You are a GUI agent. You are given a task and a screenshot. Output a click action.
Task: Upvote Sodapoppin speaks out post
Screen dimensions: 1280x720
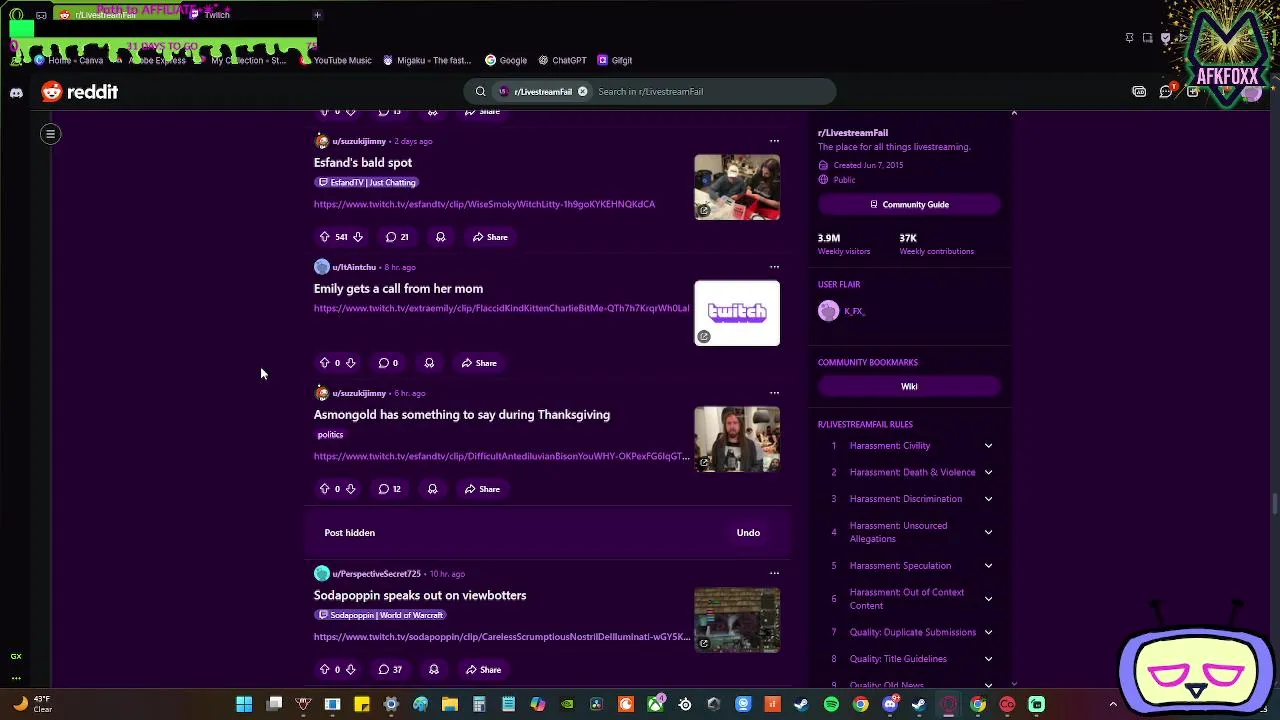(324, 670)
